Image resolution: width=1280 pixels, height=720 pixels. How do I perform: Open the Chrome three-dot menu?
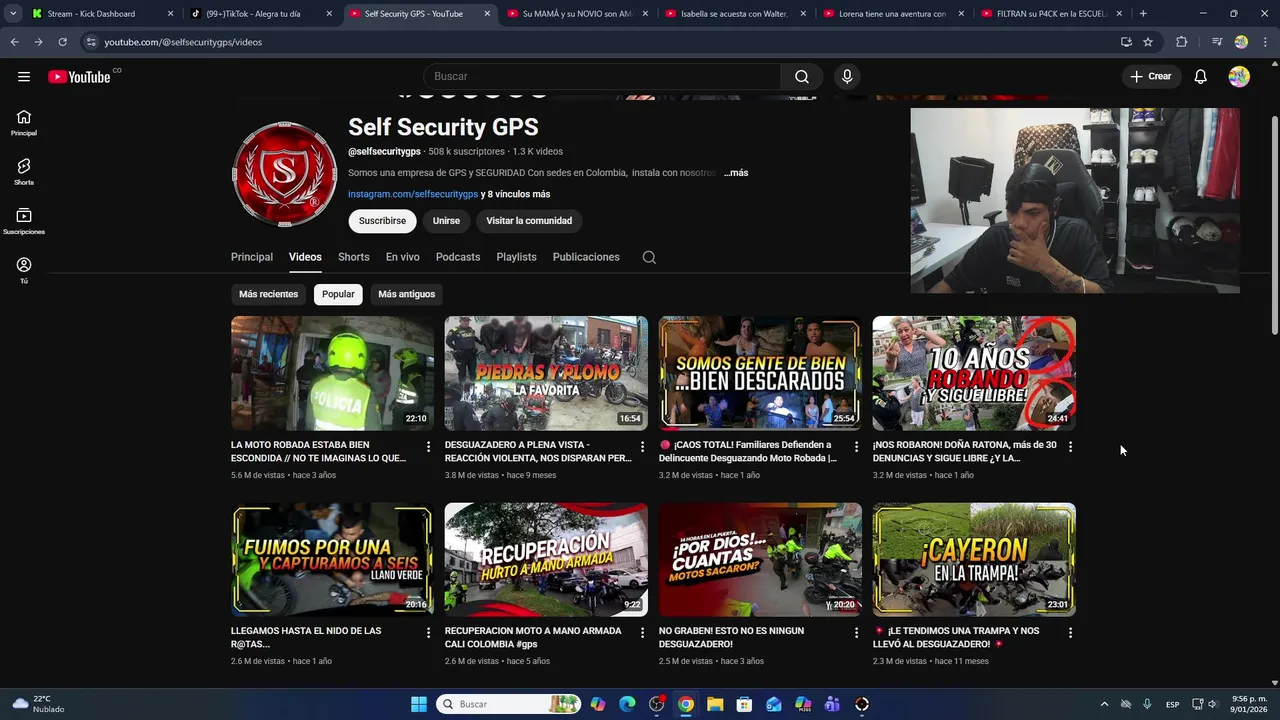point(1265,42)
